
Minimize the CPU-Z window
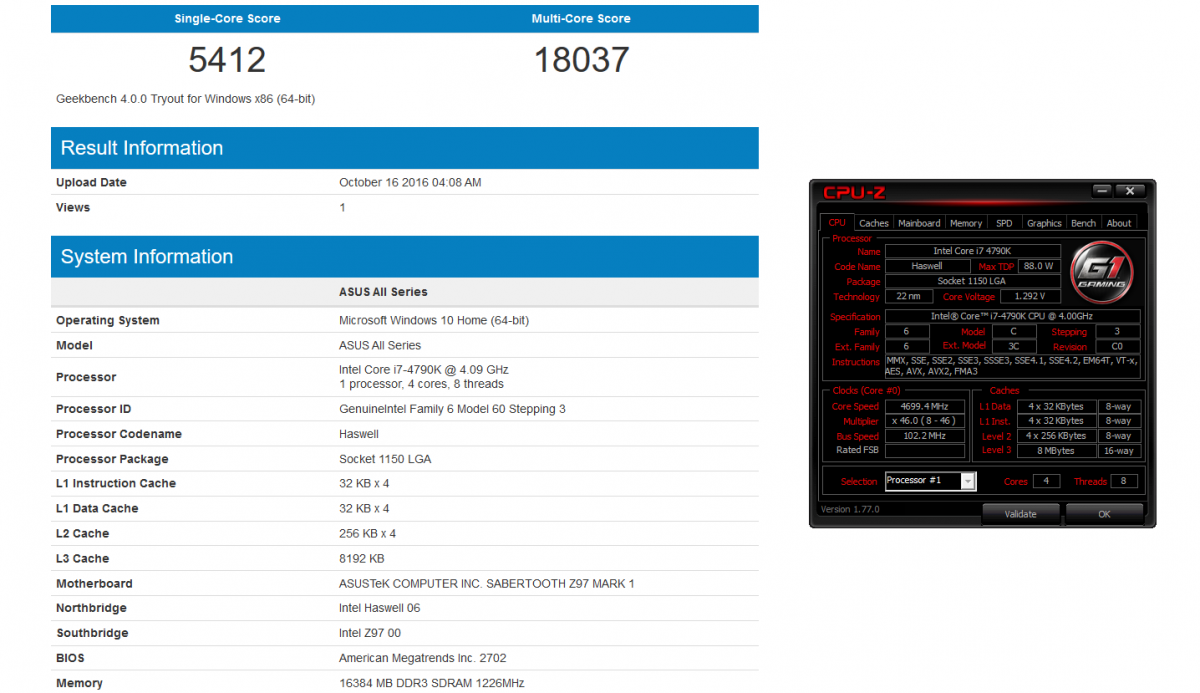click(x=1102, y=190)
